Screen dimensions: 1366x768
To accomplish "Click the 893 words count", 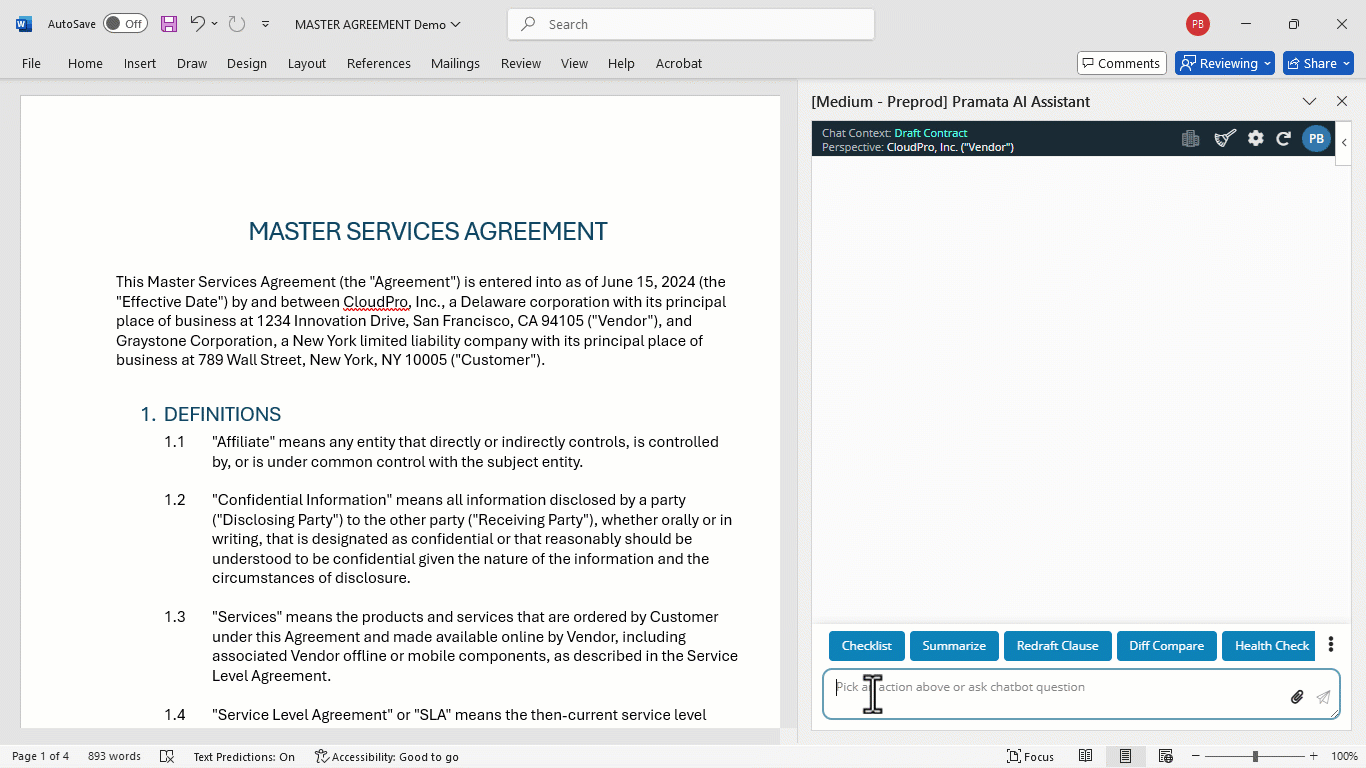I will [x=114, y=756].
